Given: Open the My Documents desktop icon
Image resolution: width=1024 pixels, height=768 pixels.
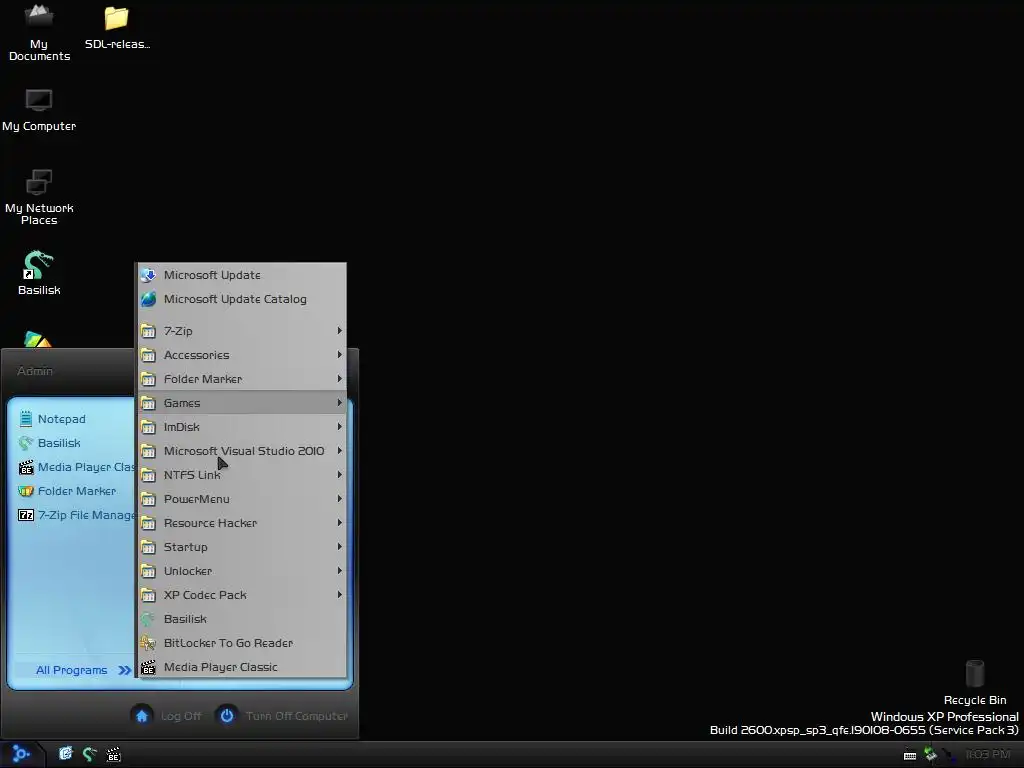Looking at the screenshot, I should point(39,33).
